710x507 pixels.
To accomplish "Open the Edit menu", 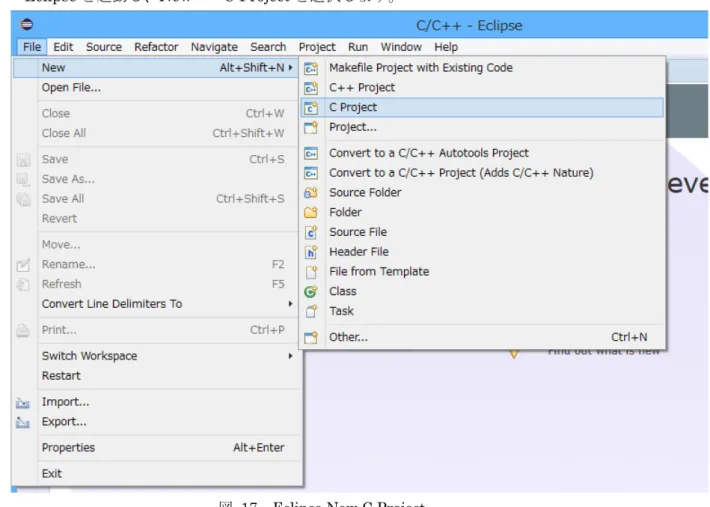I will [x=63, y=47].
